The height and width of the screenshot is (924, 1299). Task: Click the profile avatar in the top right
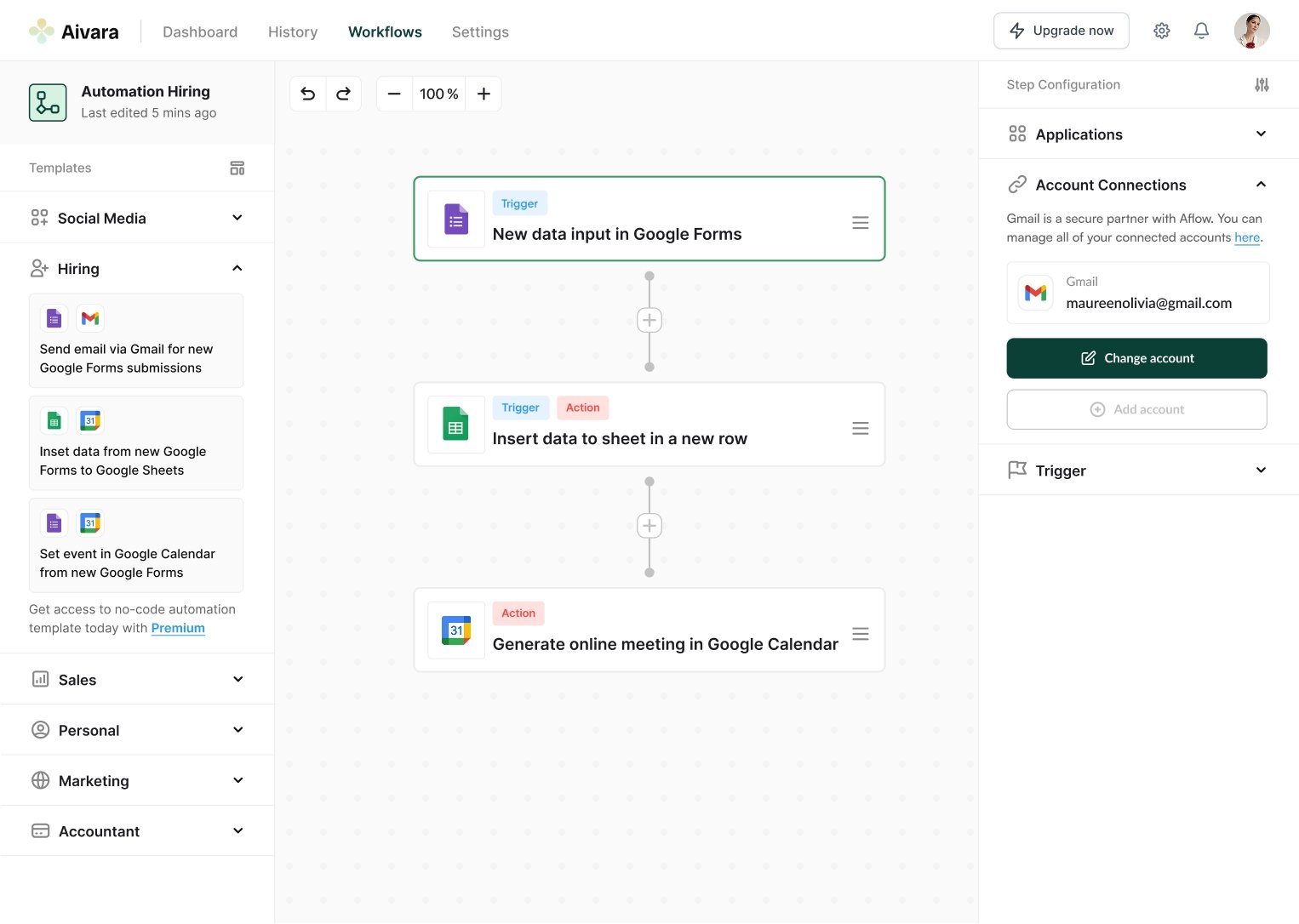(1252, 30)
